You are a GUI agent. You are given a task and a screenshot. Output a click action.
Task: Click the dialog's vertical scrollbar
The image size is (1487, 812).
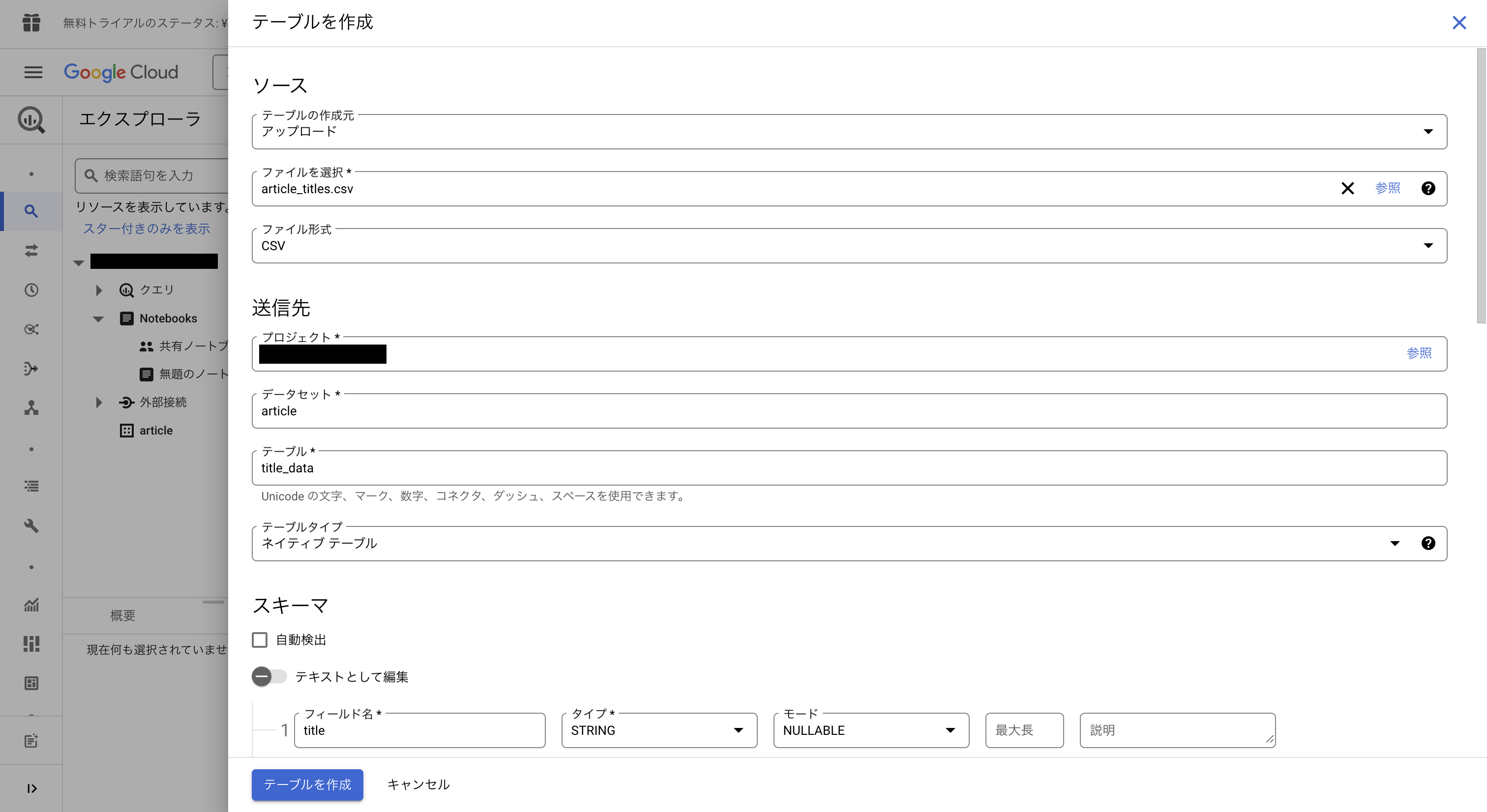[1481, 185]
